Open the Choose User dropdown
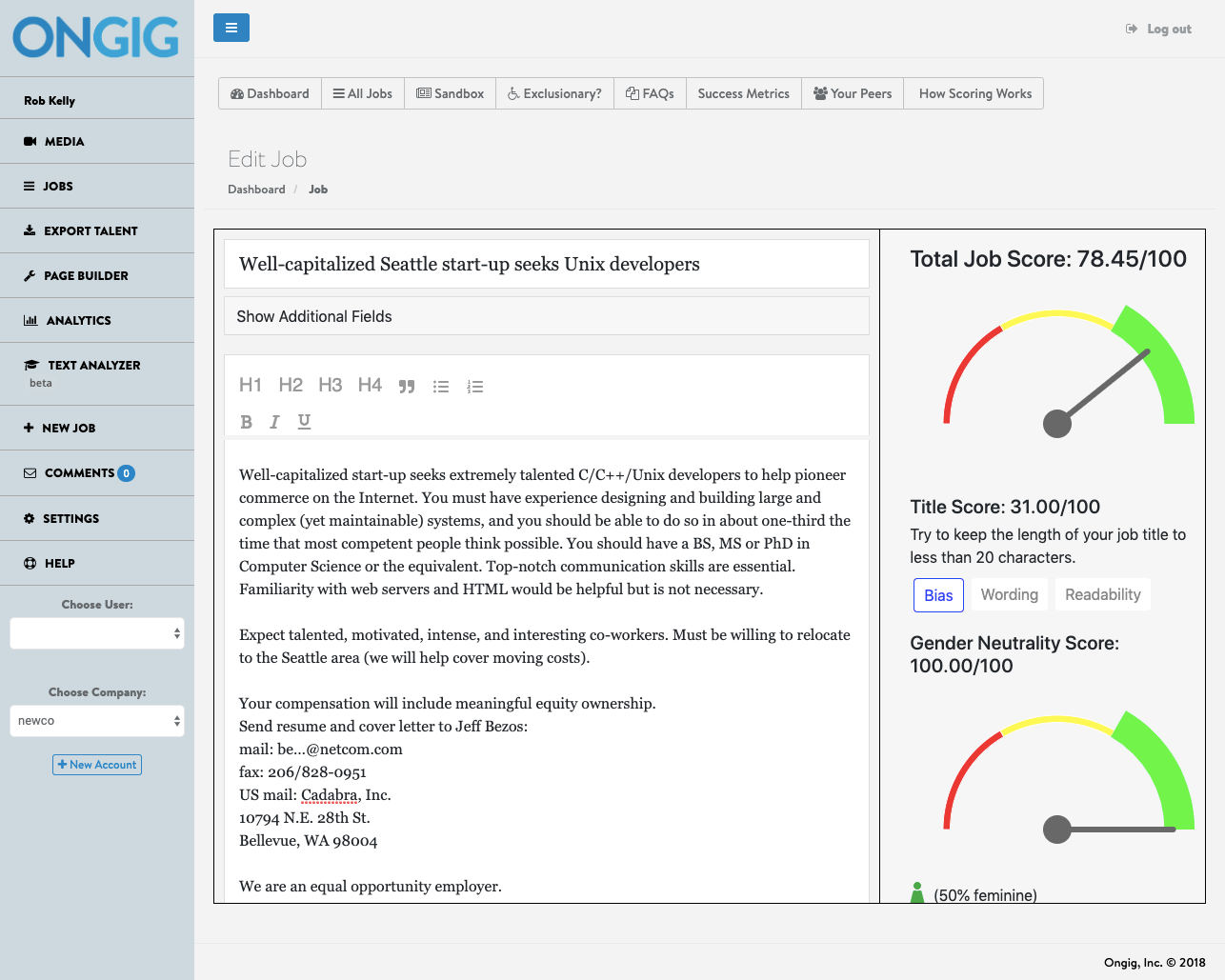1225x980 pixels. pyautogui.click(x=96, y=632)
